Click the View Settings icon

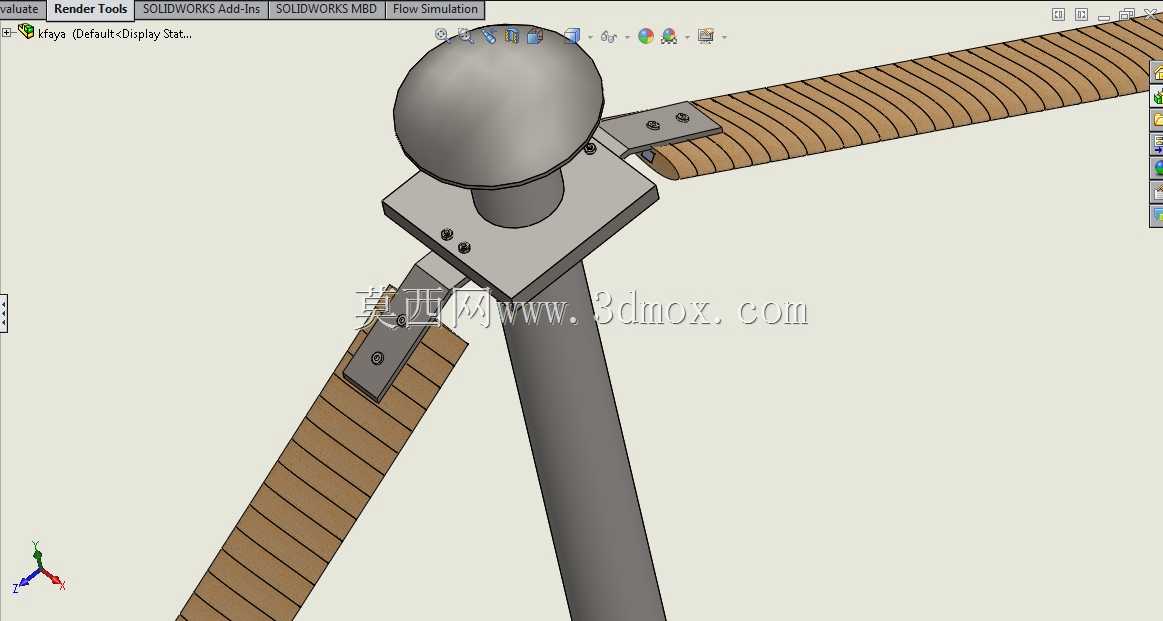tap(705, 36)
